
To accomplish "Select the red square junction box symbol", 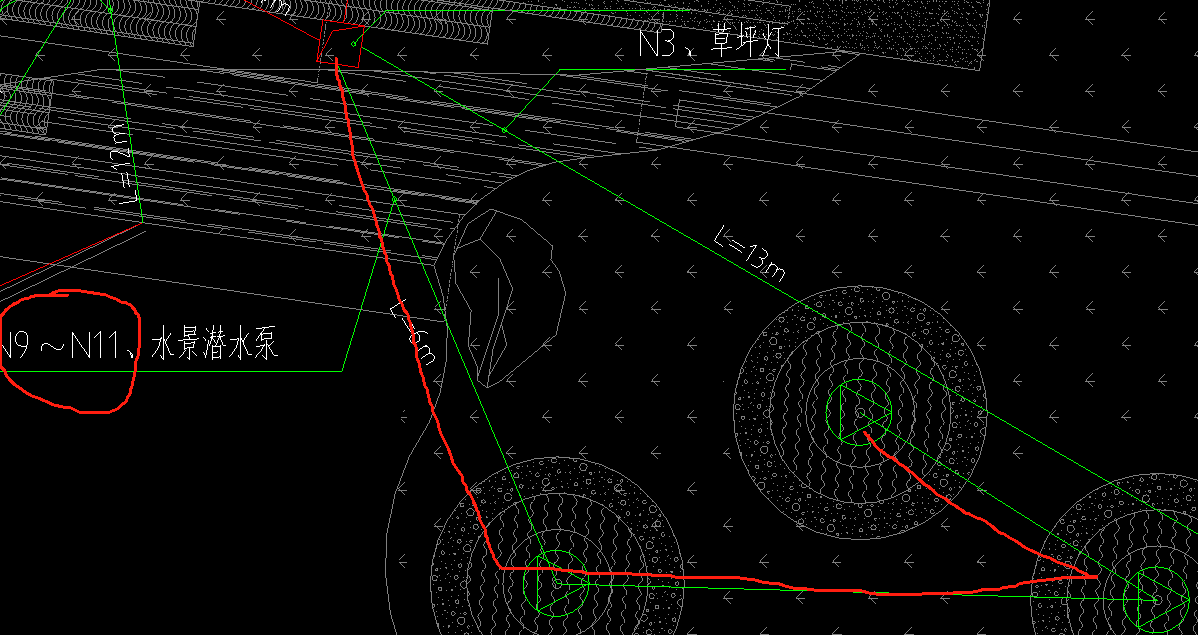I will pyautogui.click(x=341, y=43).
